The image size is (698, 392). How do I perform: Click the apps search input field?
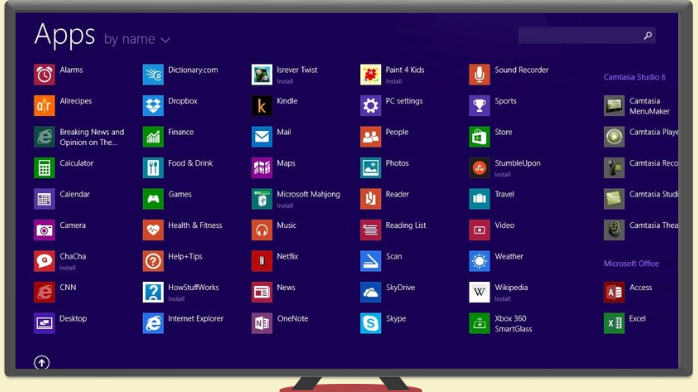586,36
